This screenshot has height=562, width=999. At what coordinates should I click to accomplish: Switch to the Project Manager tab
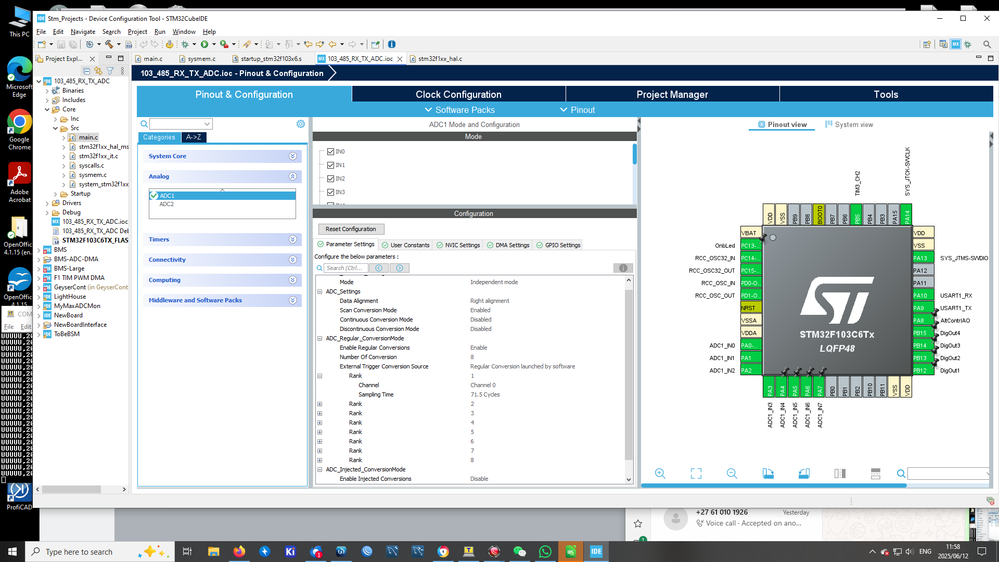(x=672, y=94)
